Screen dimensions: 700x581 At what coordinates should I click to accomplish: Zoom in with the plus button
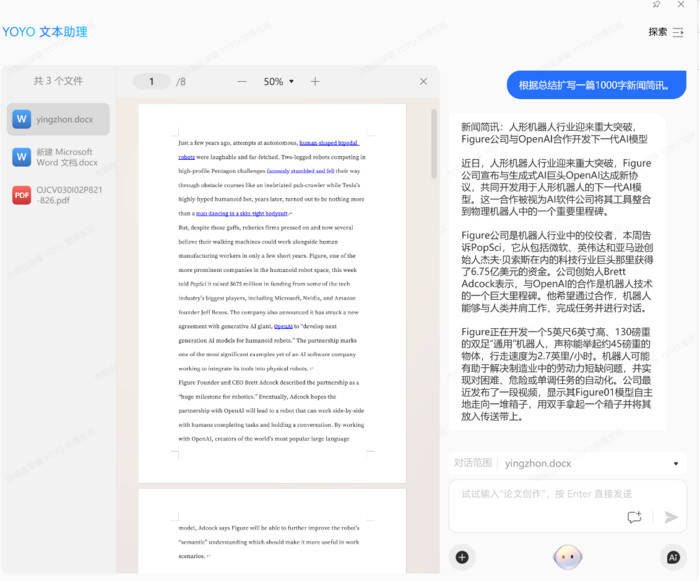315,81
